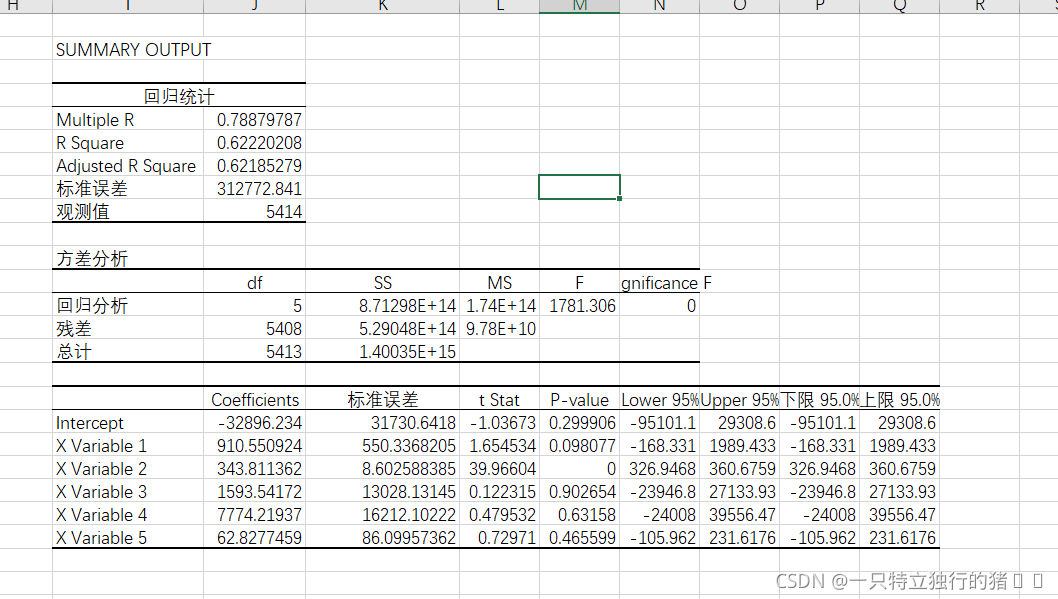1058x599 pixels.
Task: Click the 标准误差 column header in coefficients table
Action: (383, 400)
